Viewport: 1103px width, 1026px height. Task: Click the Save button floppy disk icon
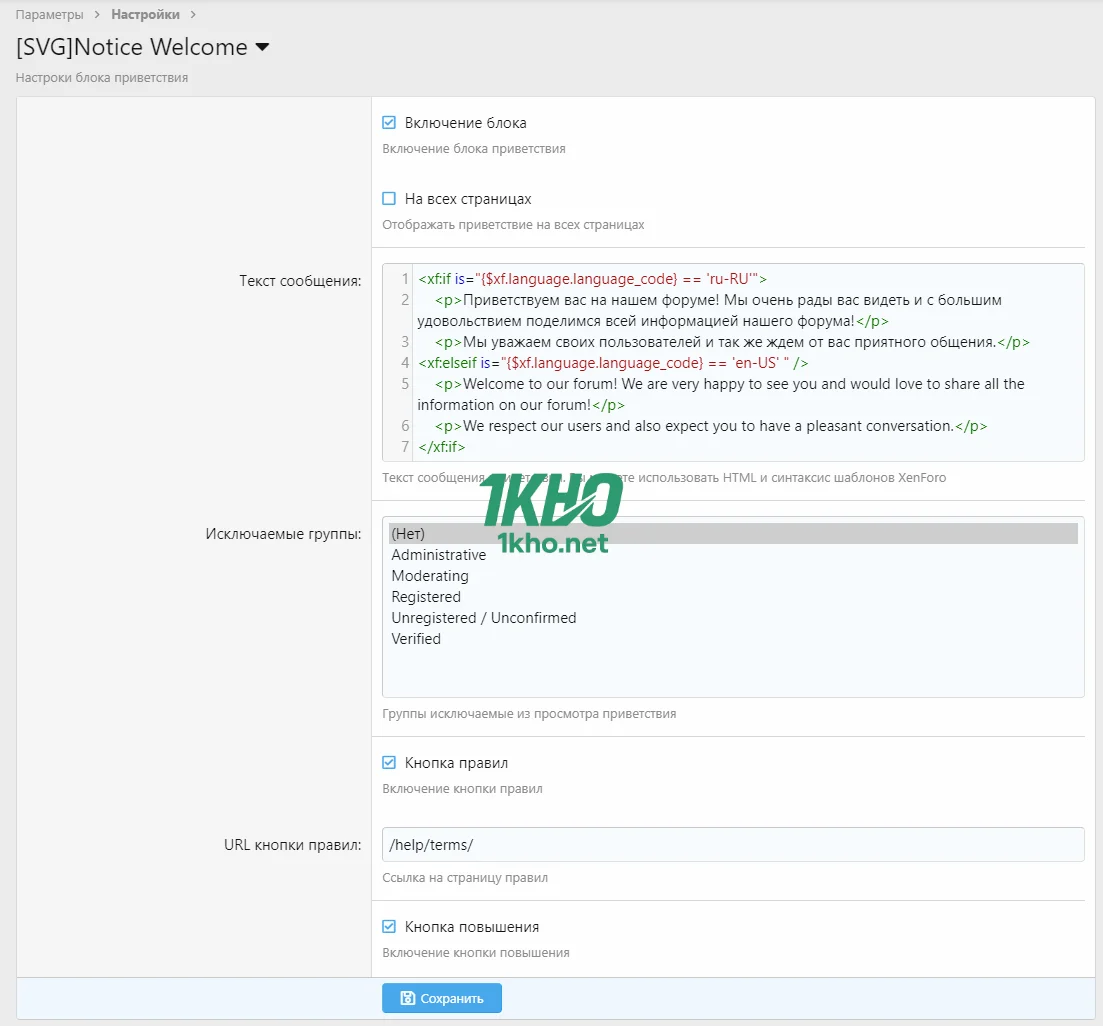coord(408,998)
